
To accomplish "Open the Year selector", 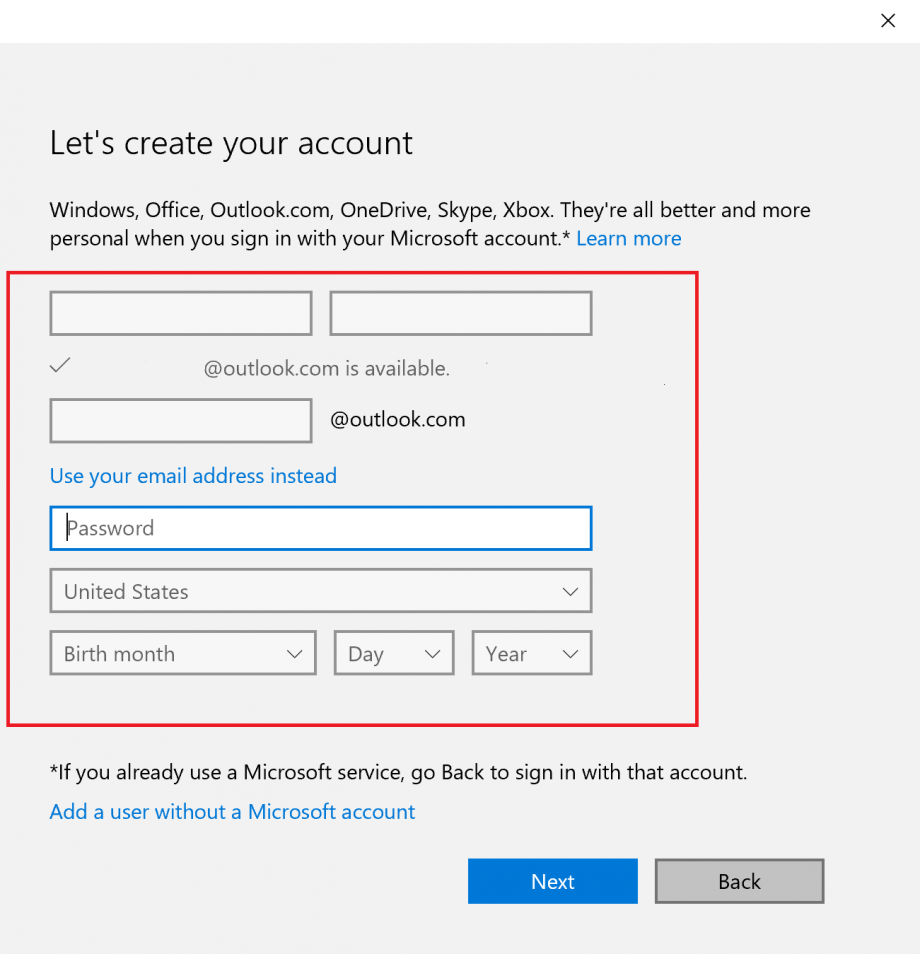I will [531, 653].
